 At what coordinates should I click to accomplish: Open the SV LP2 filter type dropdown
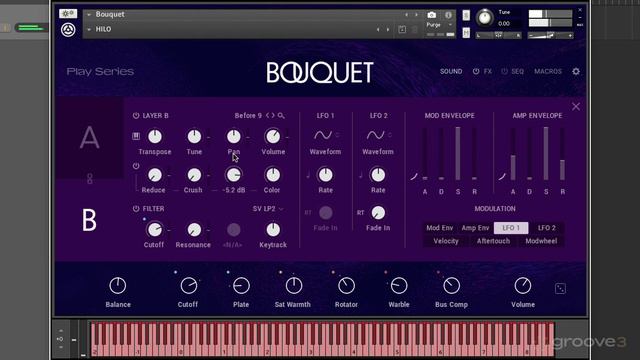click(x=268, y=209)
